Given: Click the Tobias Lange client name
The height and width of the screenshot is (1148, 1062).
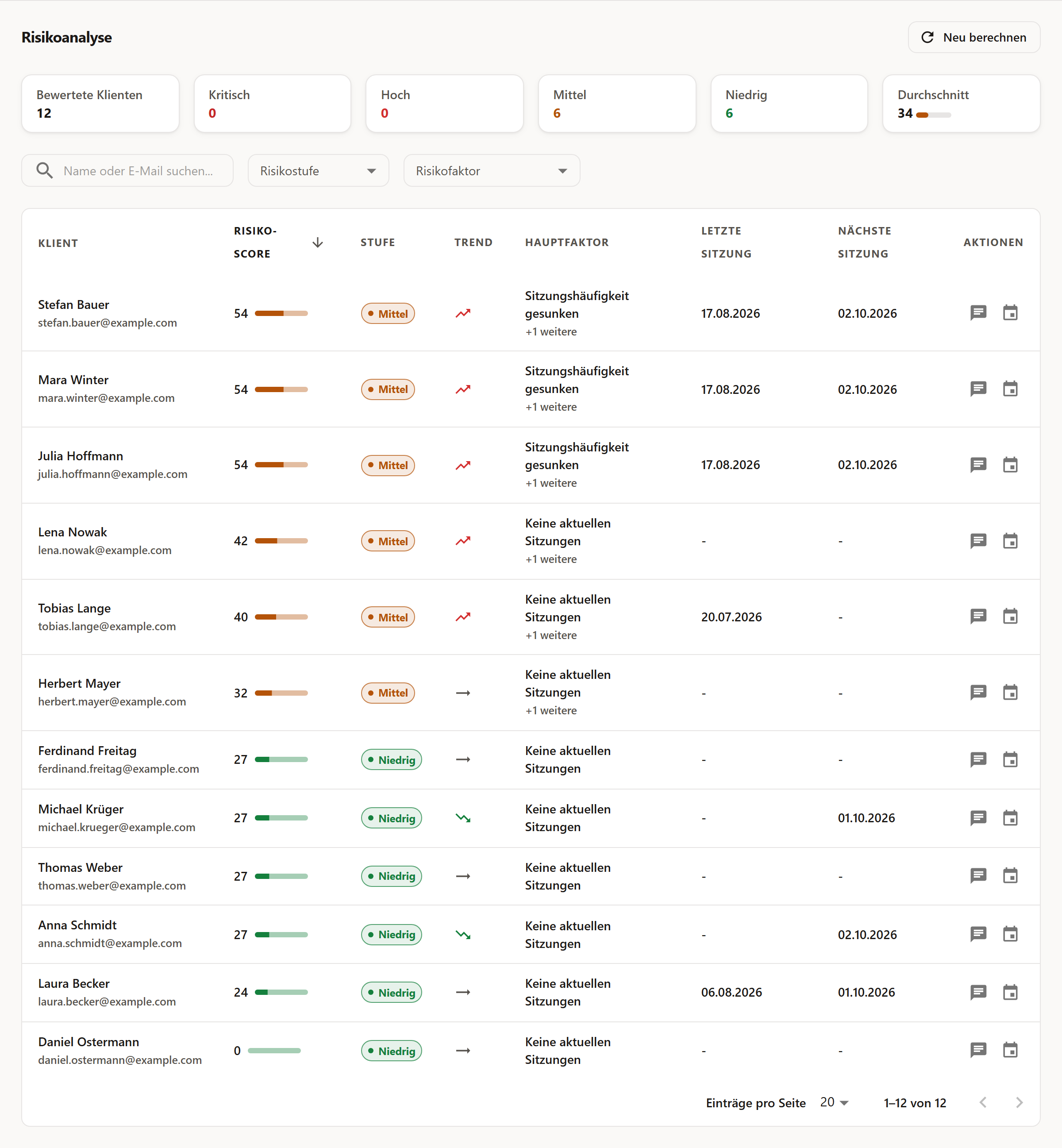Looking at the screenshot, I should click(74, 608).
